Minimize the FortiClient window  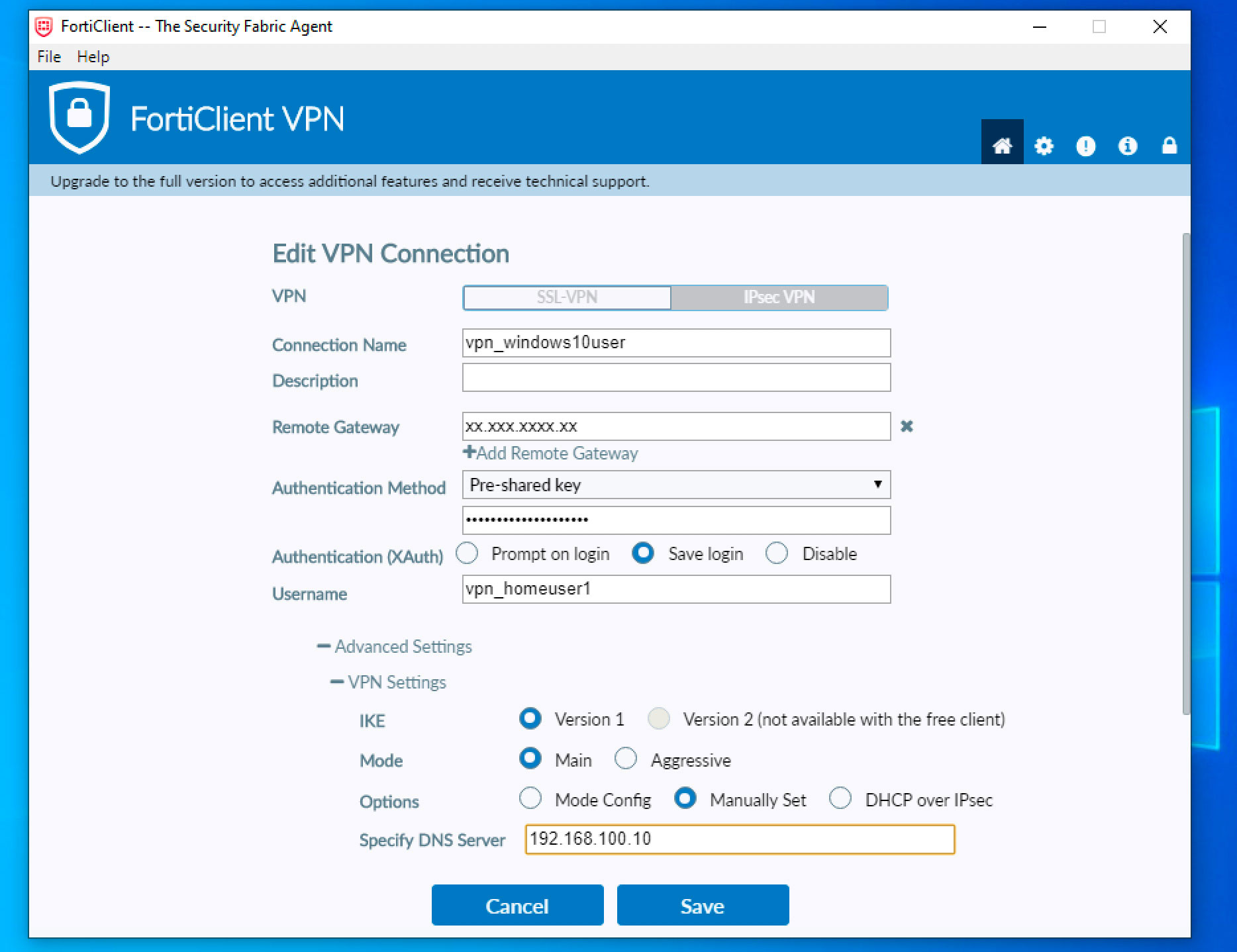coord(1040,26)
